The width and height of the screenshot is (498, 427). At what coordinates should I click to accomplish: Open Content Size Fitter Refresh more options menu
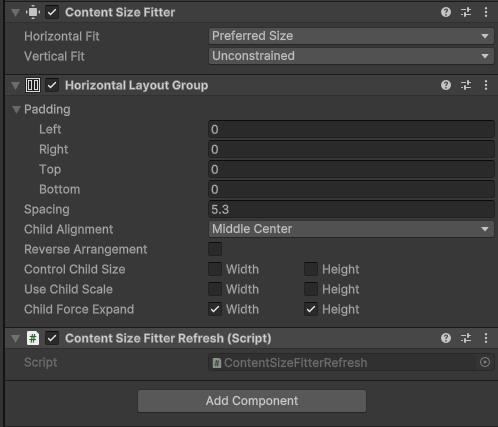(x=486, y=338)
